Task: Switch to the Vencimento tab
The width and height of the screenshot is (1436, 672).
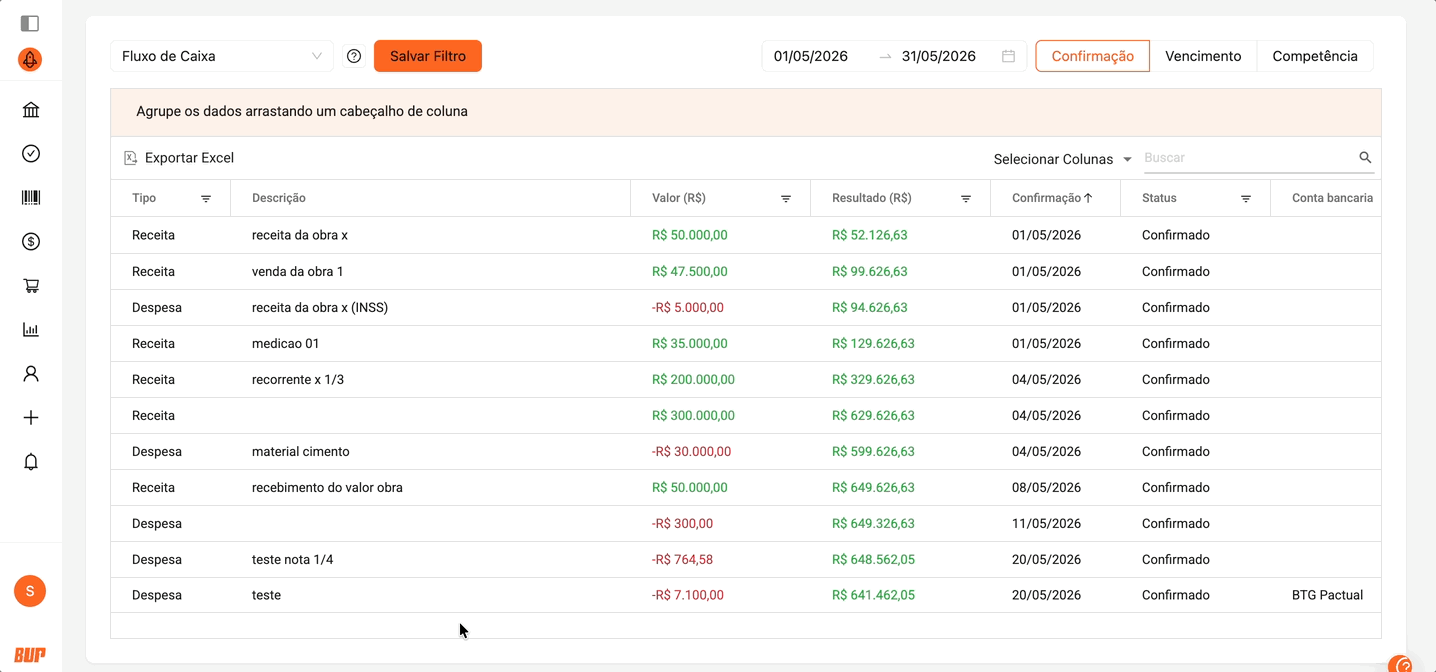Action: [x=1203, y=56]
